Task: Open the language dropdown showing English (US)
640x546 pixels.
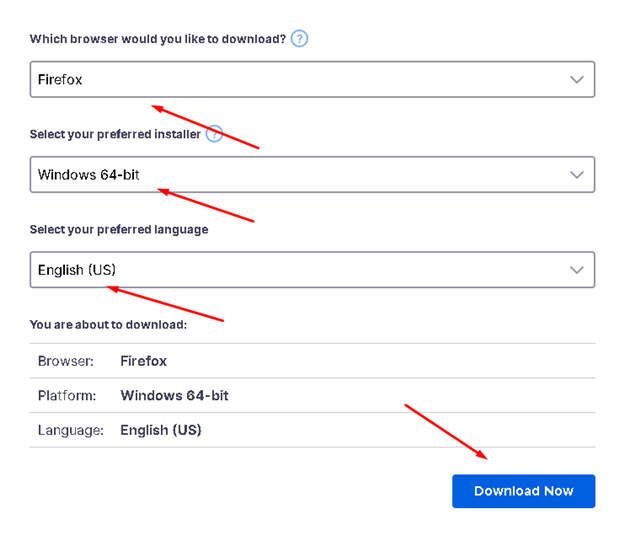Action: coord(312,270)
